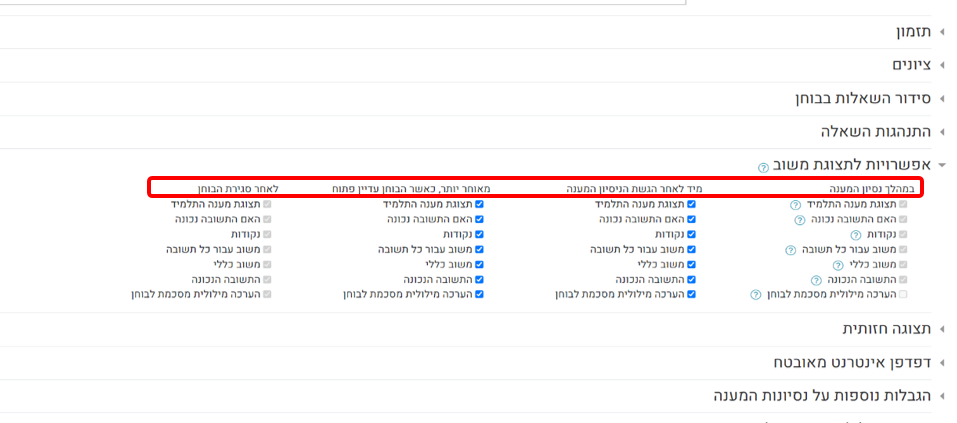The width and height of the screenshot is (957, 423).
Task: Open the 'דפדפן אינטרנט מאובטח' section heading
Action: (852, 362)
